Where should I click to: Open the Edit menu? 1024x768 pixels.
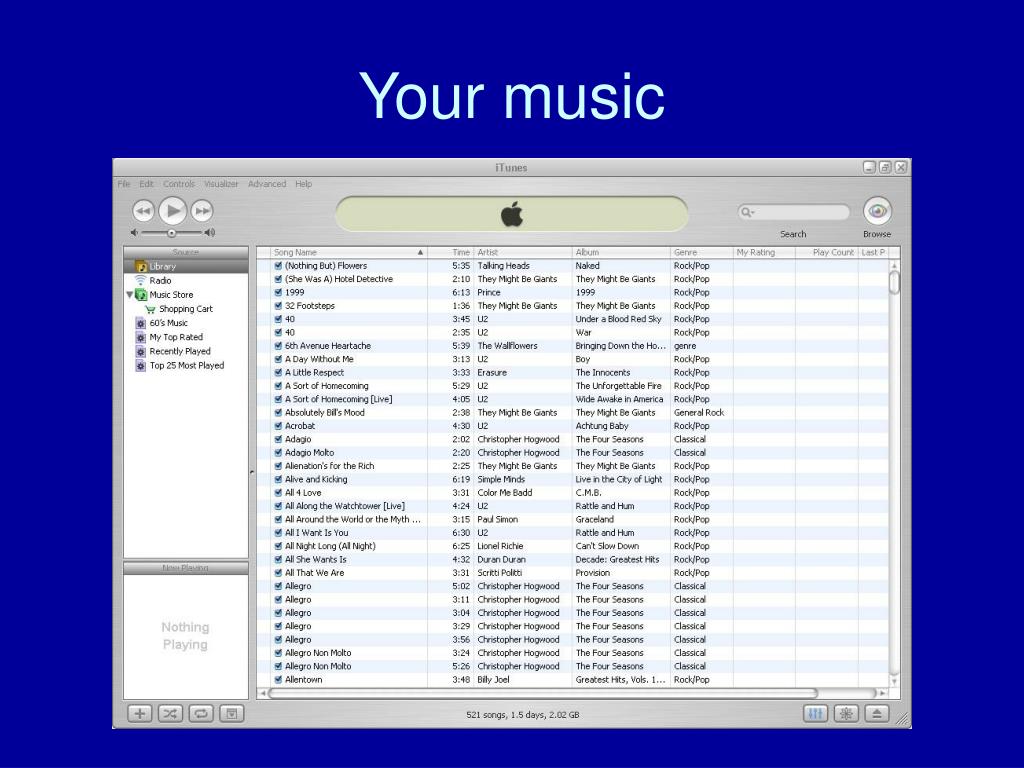pos(146,184)
